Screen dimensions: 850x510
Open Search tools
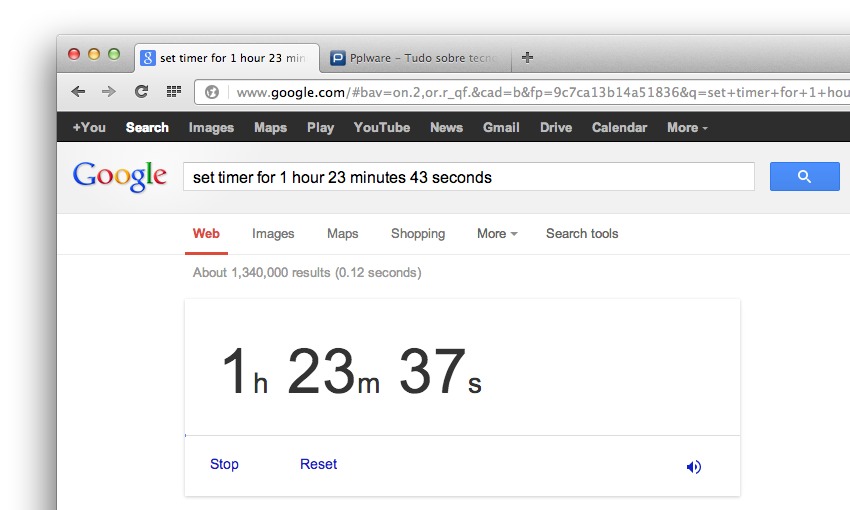[x=582, y=234]
